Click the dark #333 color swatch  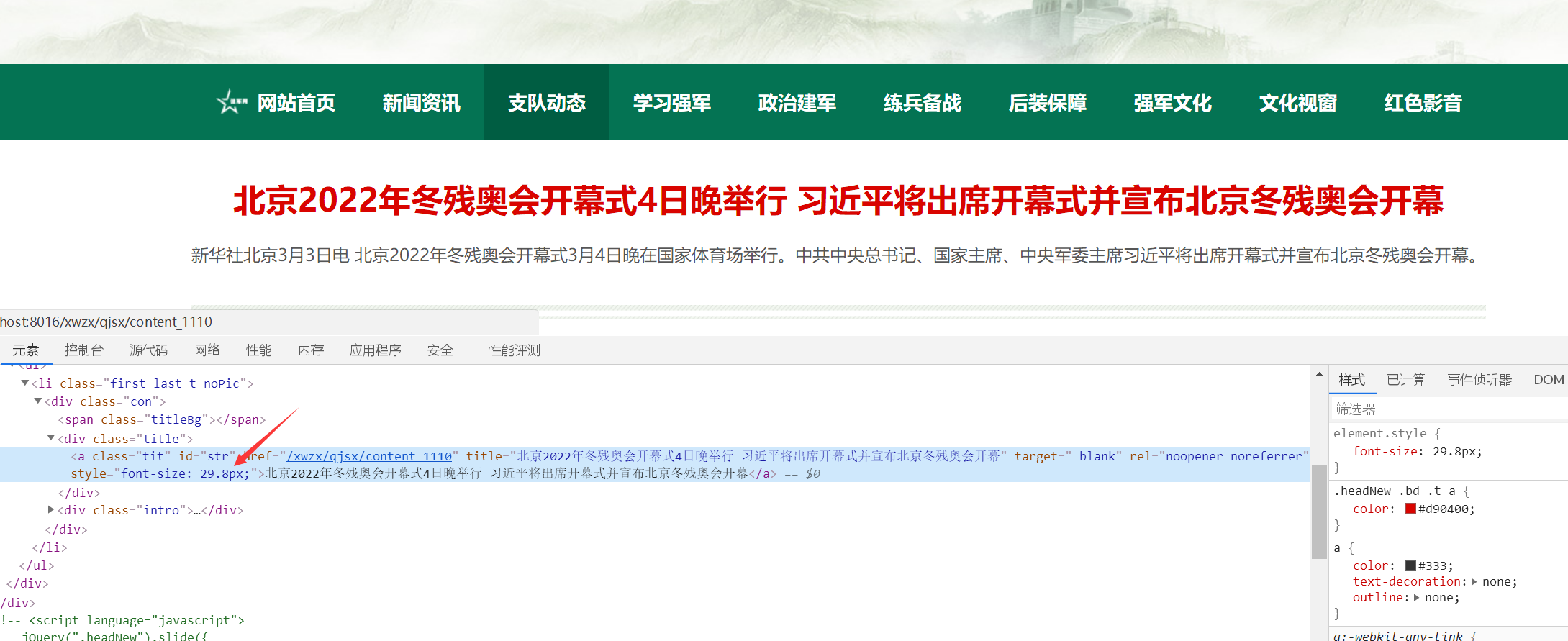(1410, 565)
